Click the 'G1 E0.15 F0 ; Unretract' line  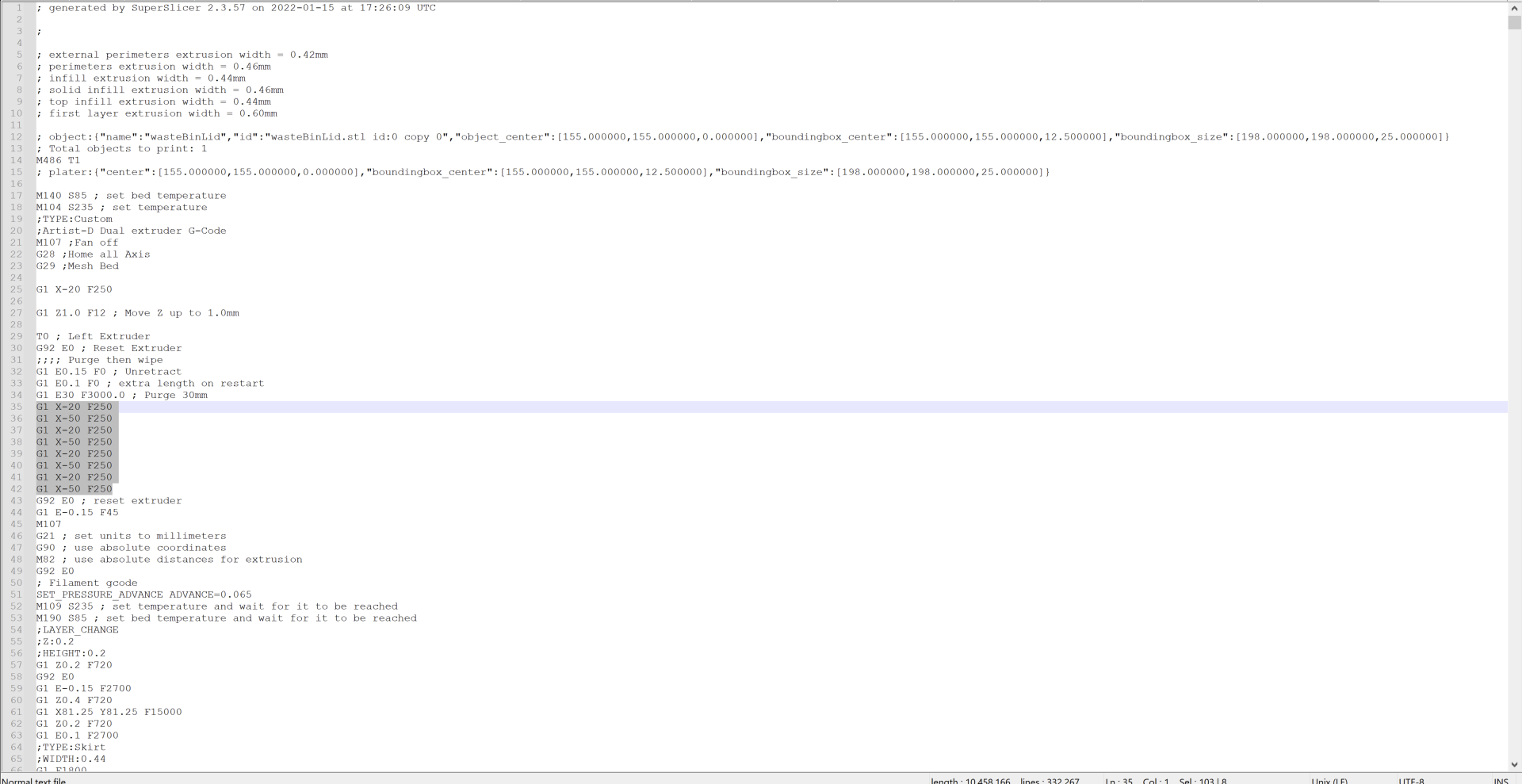[109, 372]
